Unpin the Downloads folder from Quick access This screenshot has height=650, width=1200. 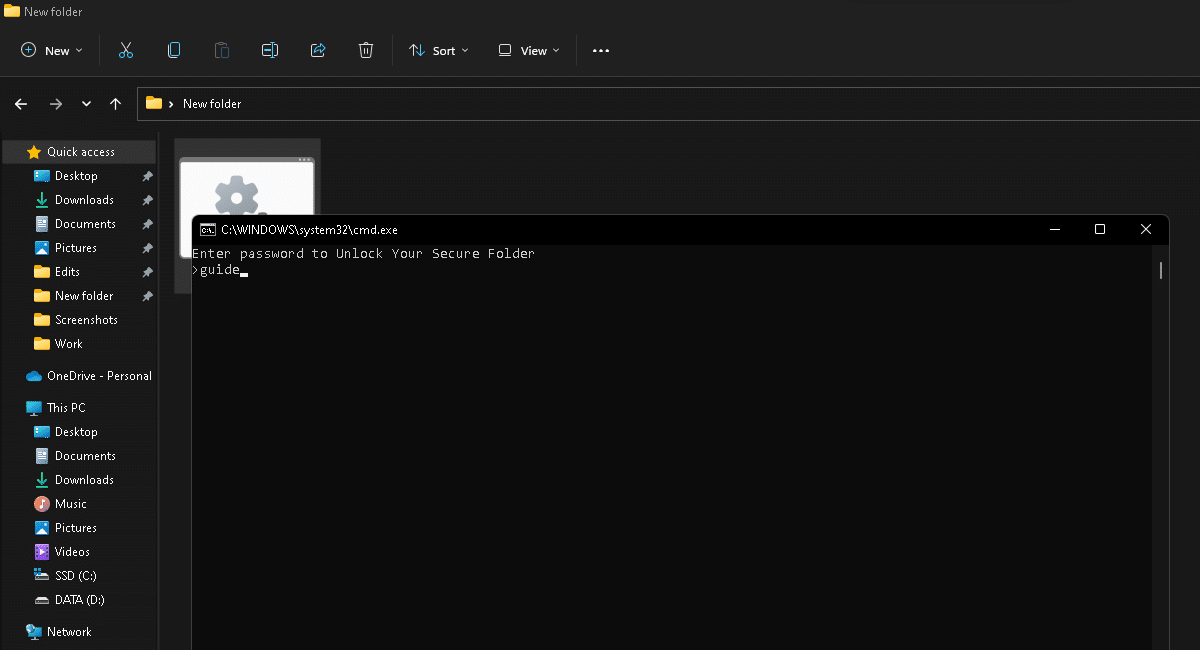pos(146,199)
